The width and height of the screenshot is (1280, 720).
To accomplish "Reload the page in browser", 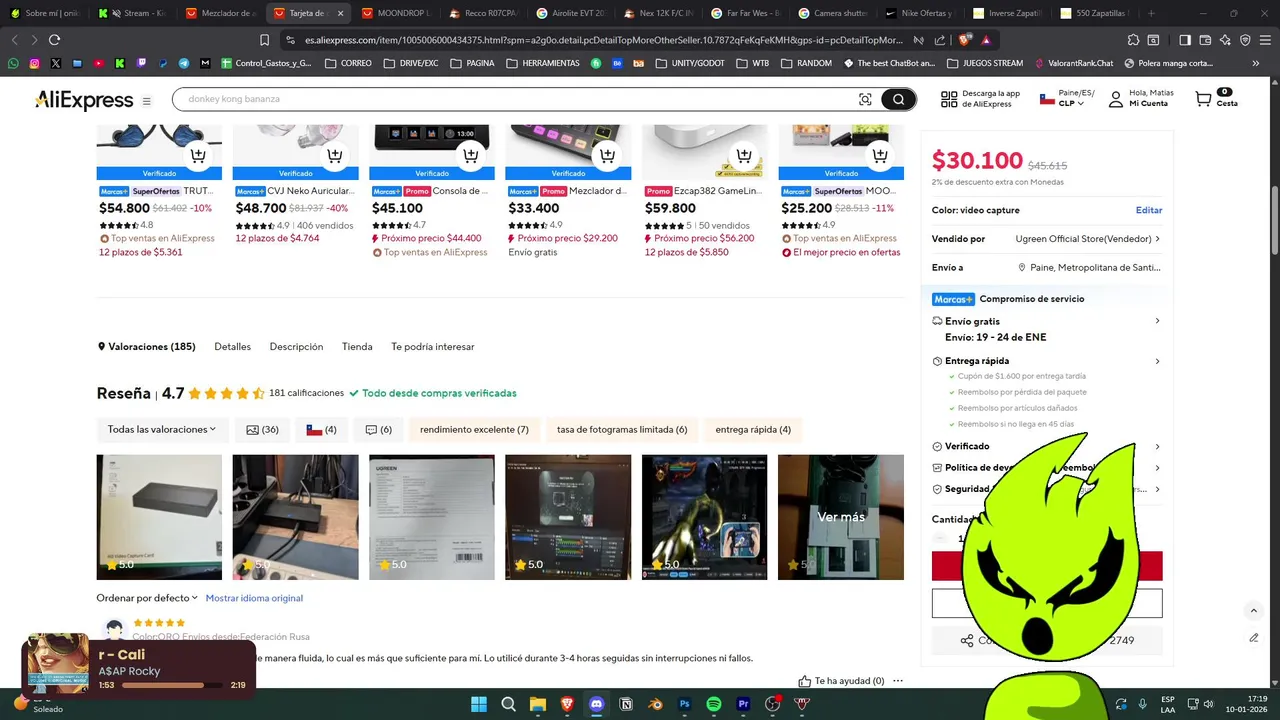I will click(x=54, y=40).
